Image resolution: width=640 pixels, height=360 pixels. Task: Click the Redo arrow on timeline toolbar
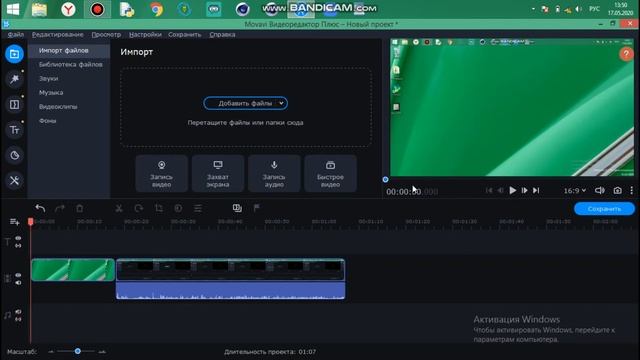60,209
